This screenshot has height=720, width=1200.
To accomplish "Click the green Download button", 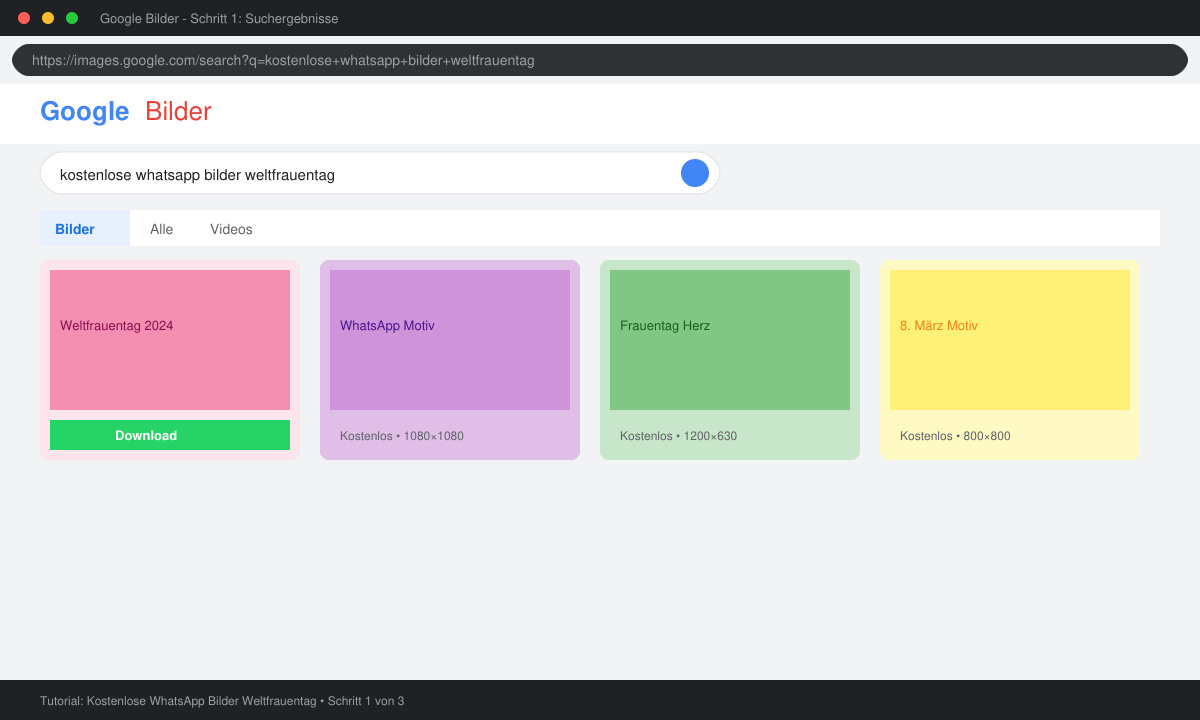I will click(x=170, y=435).
